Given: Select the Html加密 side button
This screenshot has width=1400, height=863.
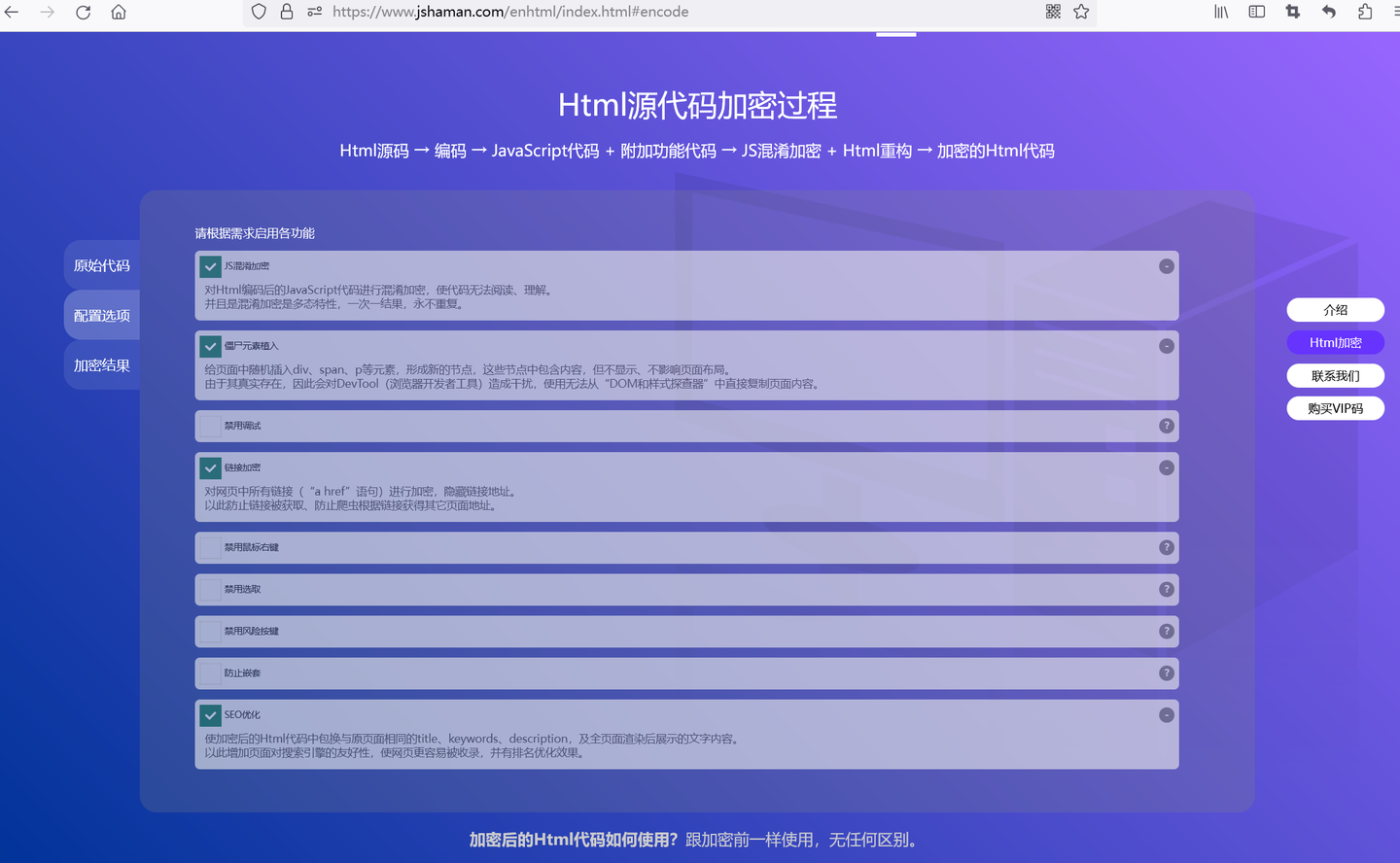Looking at the screenshot, I should click(1335, 343).
